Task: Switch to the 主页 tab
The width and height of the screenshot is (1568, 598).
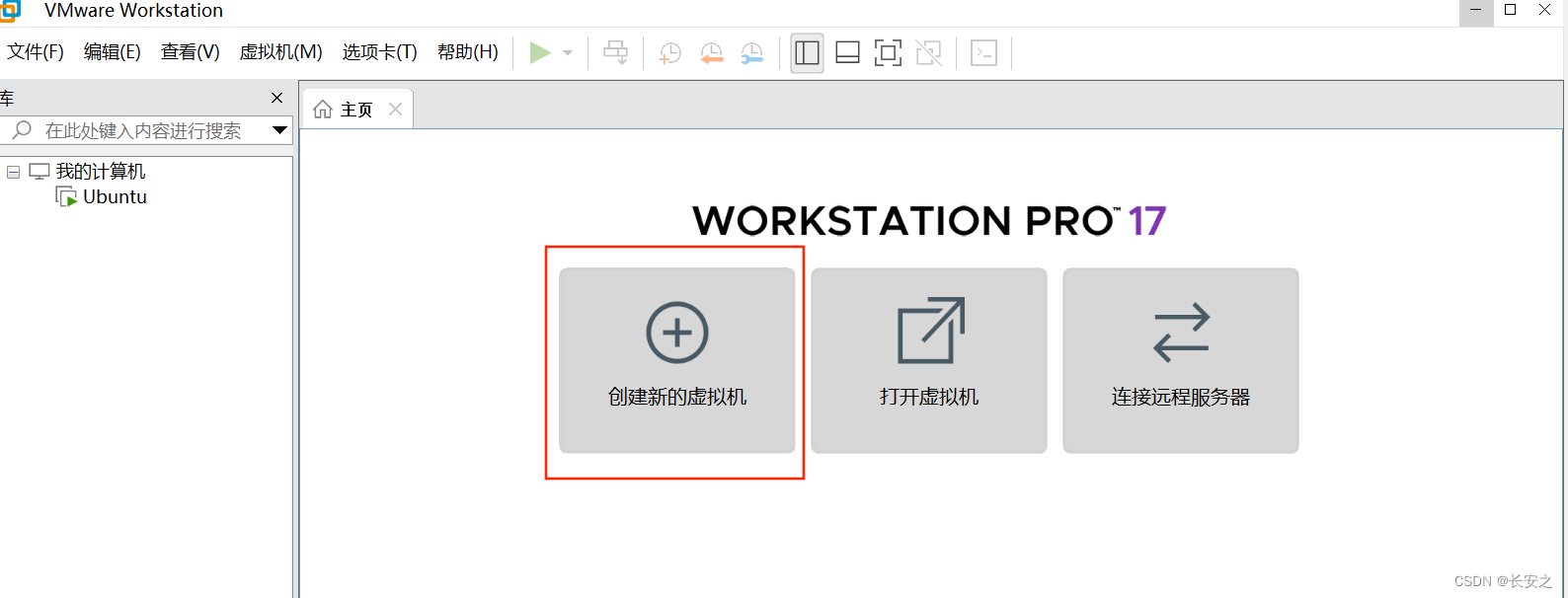Action: click(356, 110)
